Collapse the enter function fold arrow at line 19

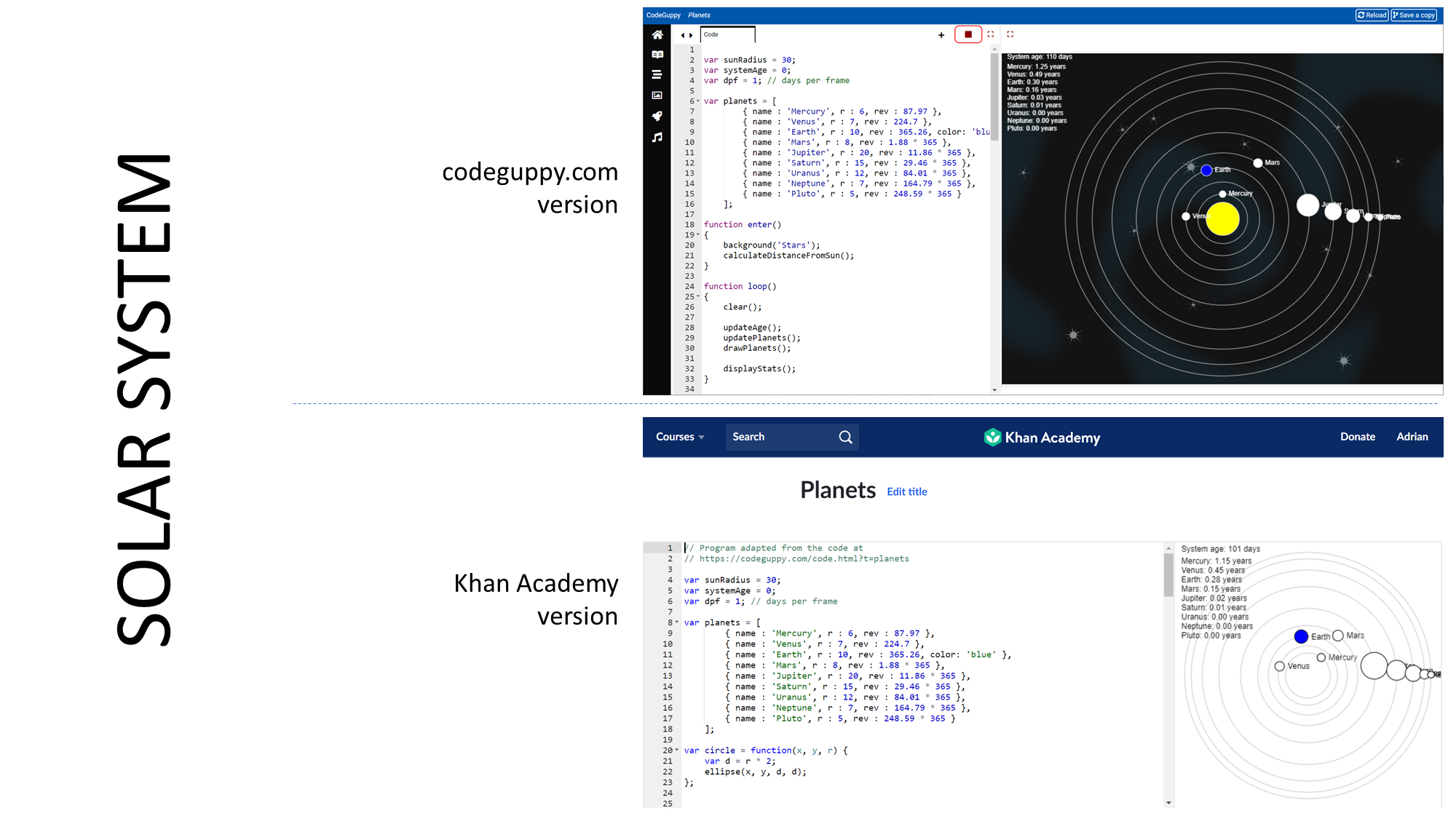pos(698,235)
